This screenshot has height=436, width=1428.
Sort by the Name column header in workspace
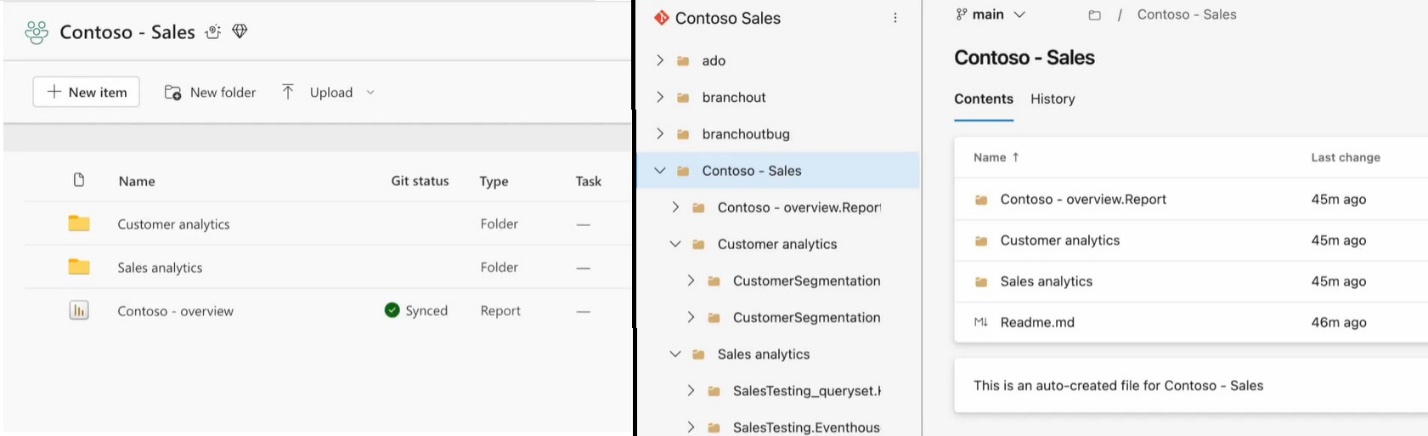pos(137,181)
